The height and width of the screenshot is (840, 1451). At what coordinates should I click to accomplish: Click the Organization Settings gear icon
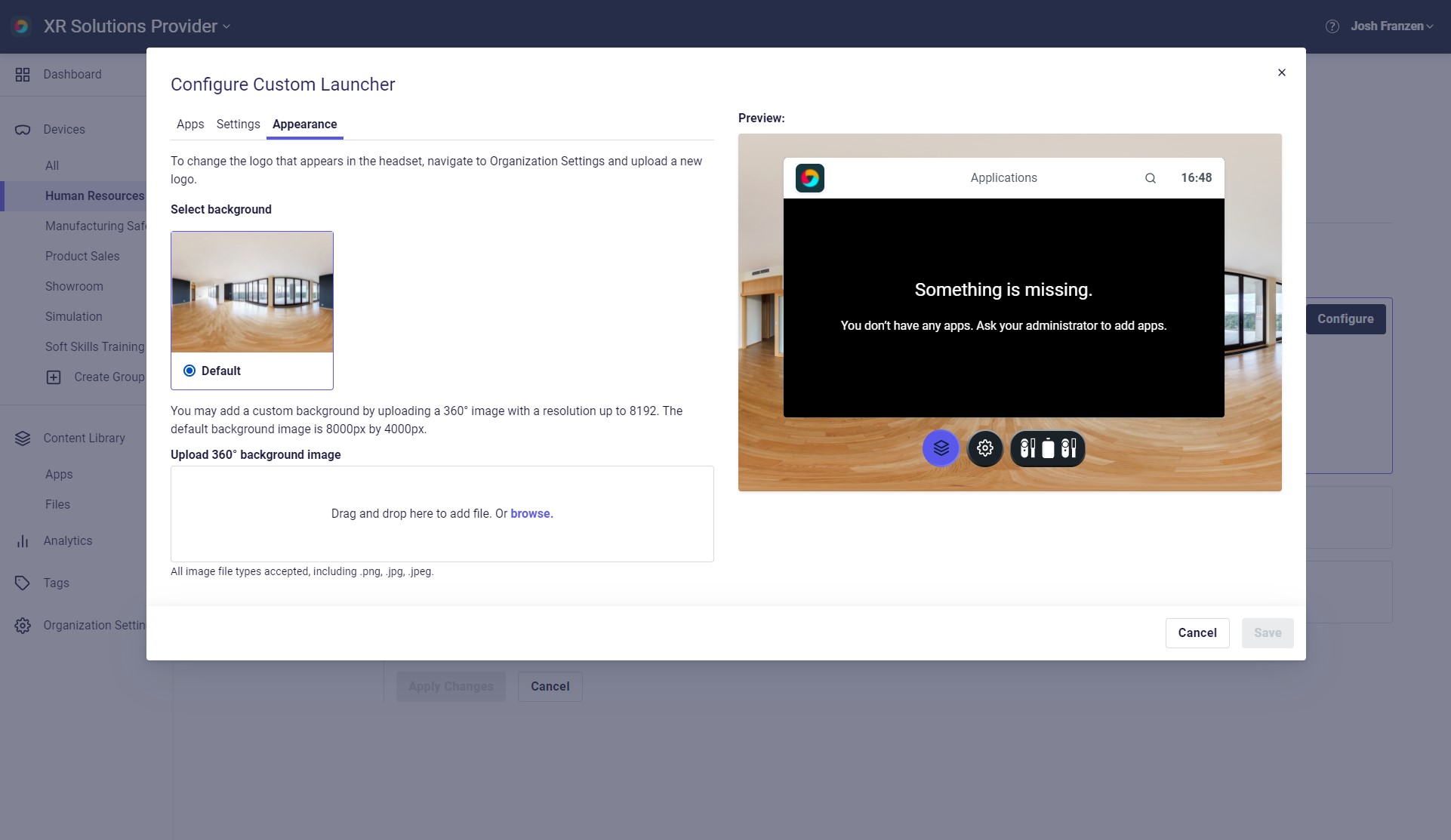tap(23, 626)
